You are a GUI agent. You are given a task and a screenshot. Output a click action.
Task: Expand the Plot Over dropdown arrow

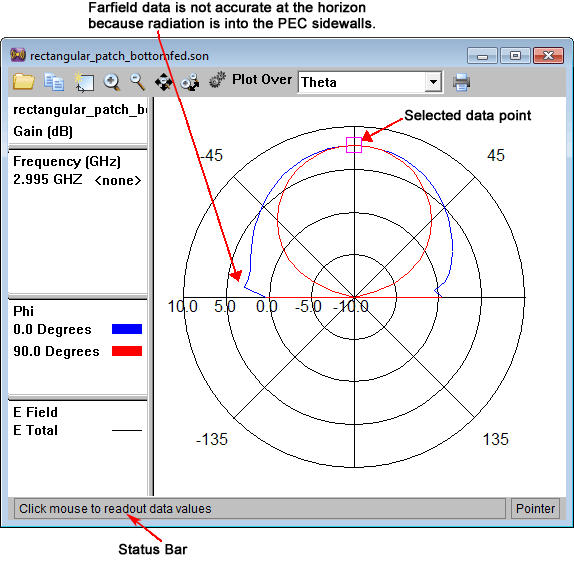click(x=433, y=82)
